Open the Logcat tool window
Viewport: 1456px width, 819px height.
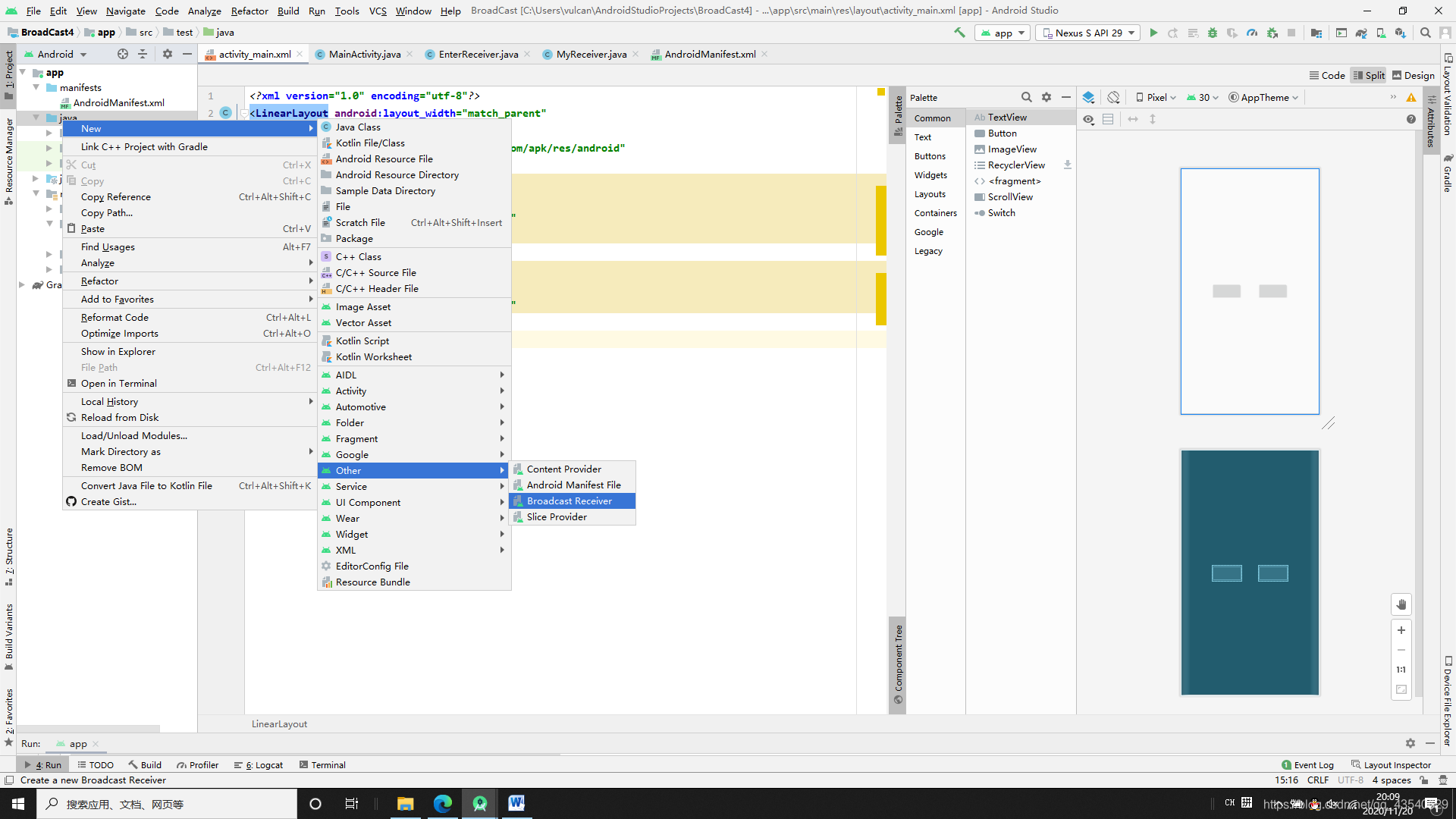click(259, 764)
